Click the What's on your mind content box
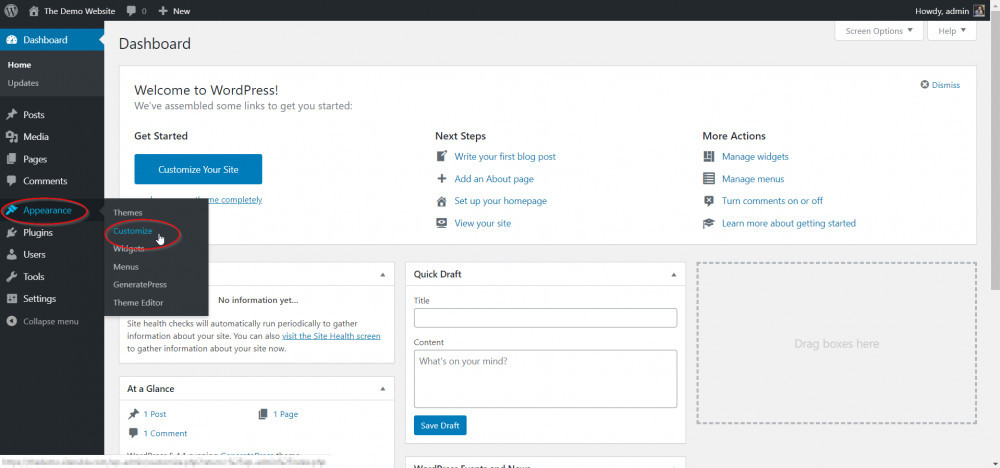The image size is (1000, 468). click(545, 379)
